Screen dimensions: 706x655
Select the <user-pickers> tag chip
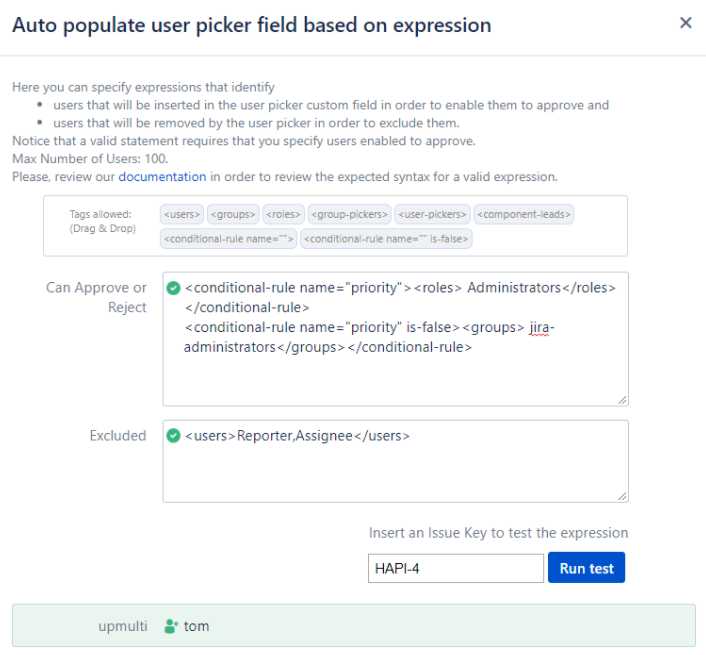432,214
